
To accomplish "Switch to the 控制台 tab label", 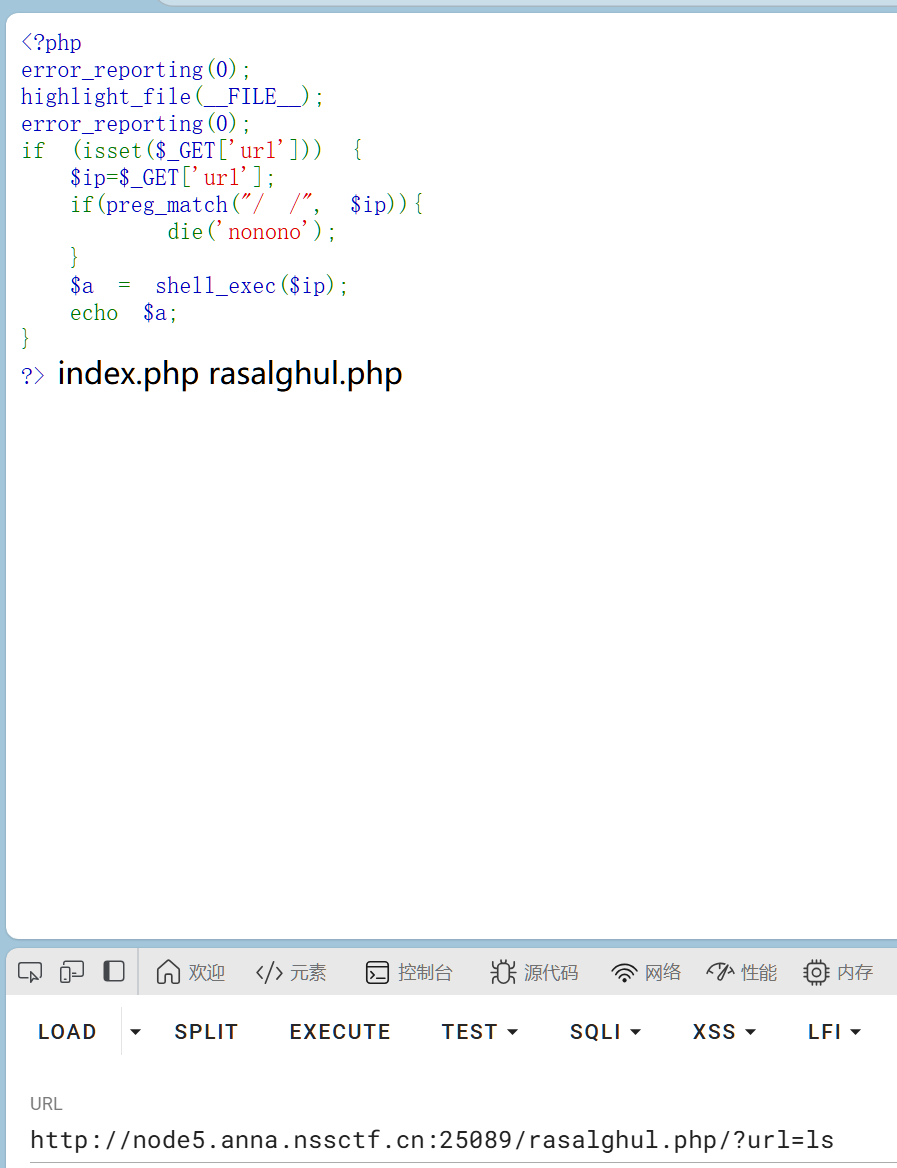I will coord(425,972).
